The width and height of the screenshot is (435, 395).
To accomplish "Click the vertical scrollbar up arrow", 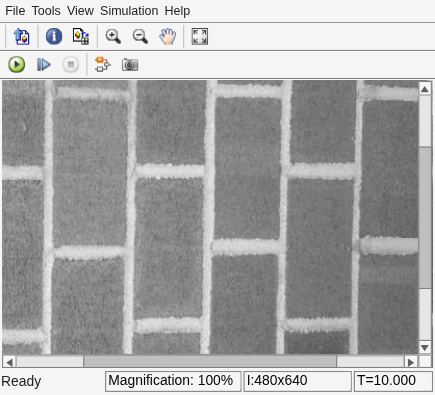I will coord(425,89).
